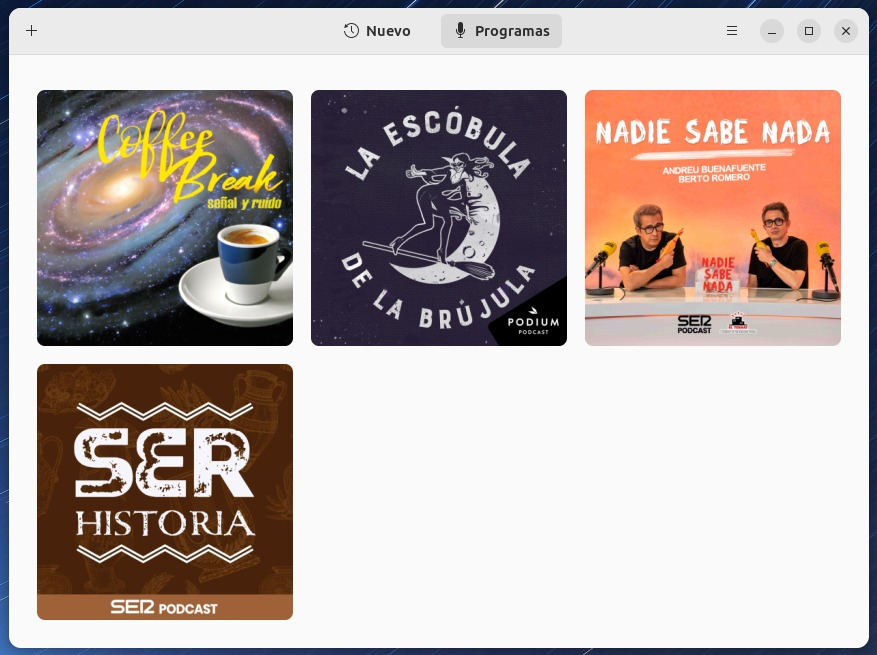Switch to the Programas tab

(501, 31)
